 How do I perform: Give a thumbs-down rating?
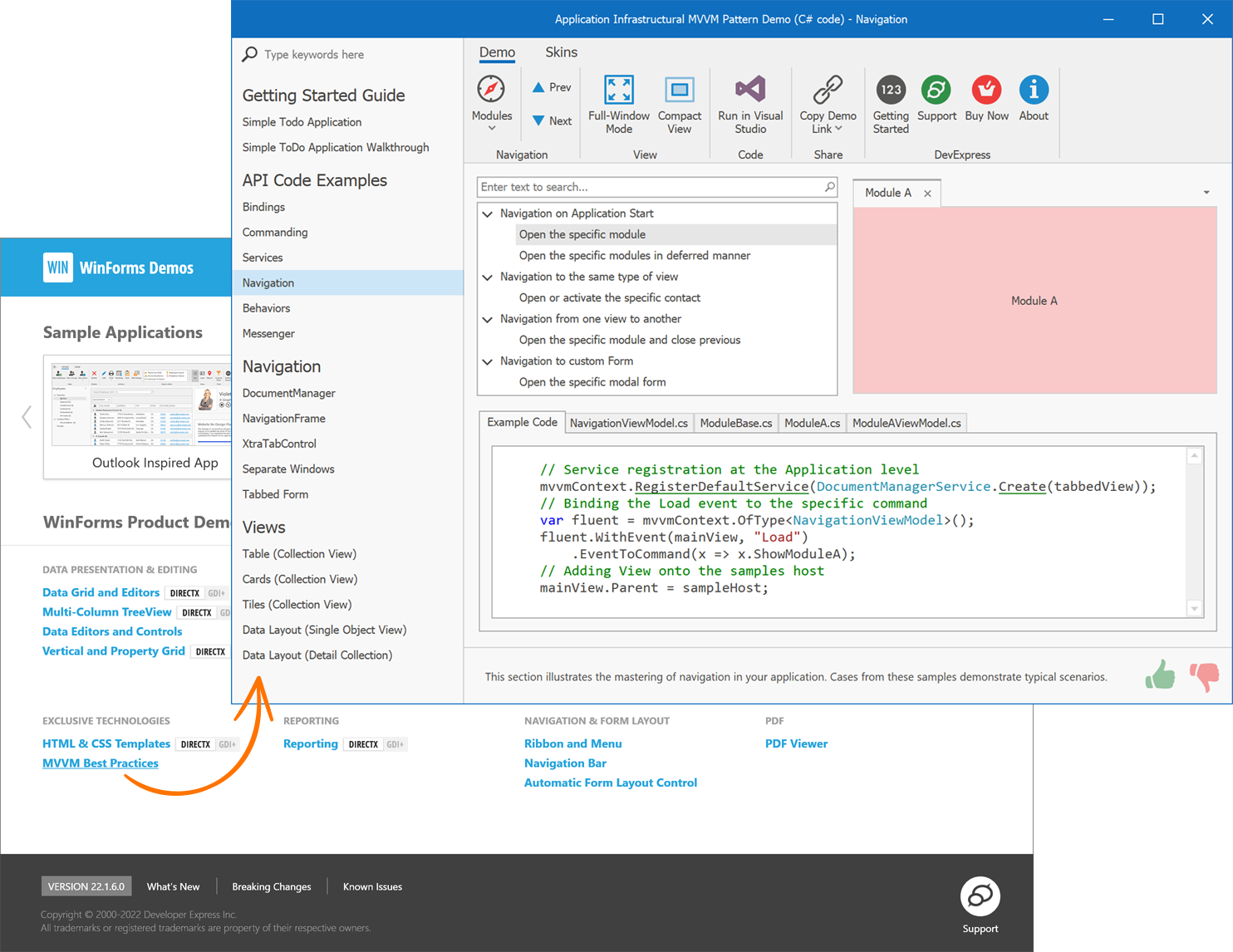pyautogui.click(x=1204, y=676)
